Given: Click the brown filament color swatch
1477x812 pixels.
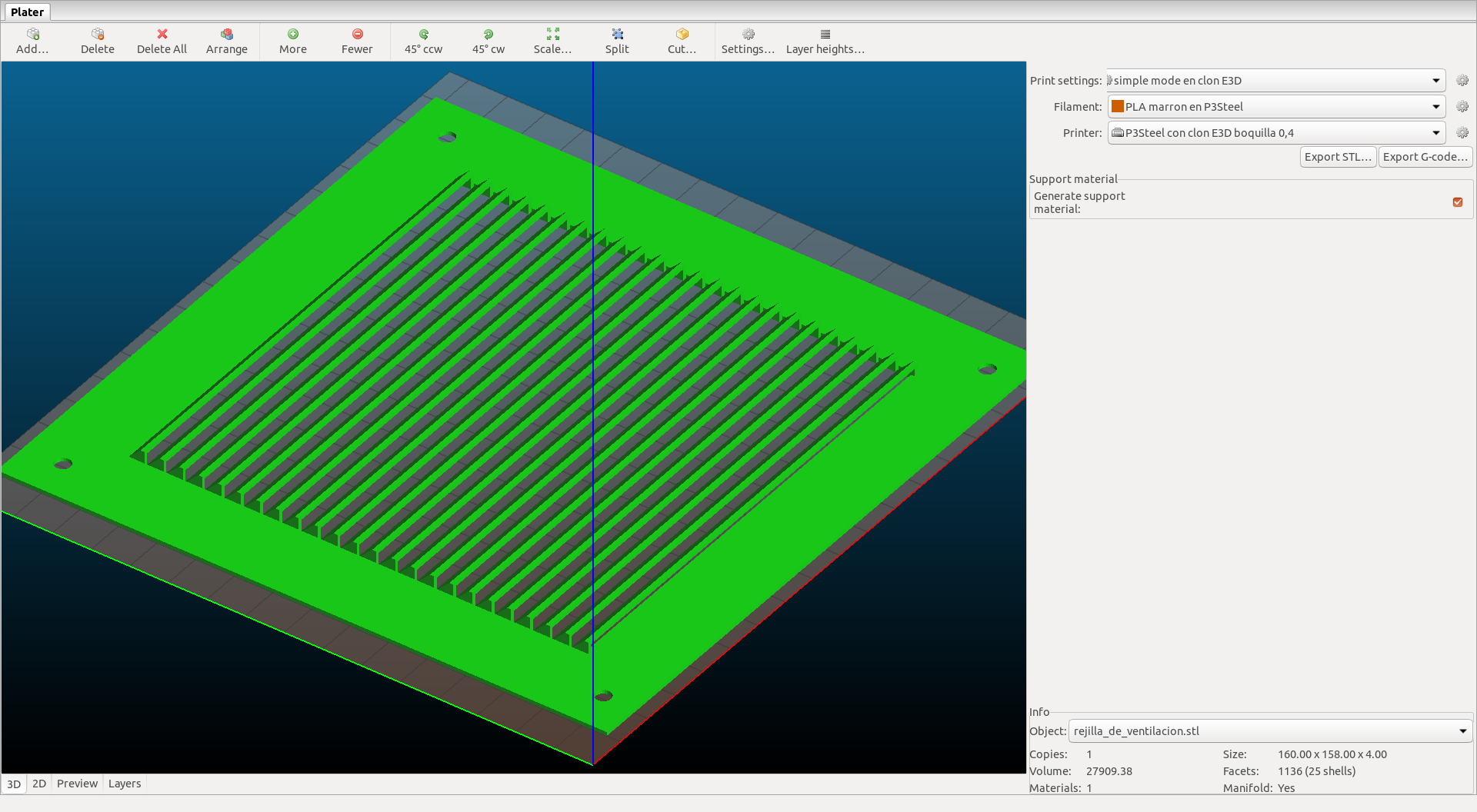Looking at the screenshot, I should [1118, 107].
